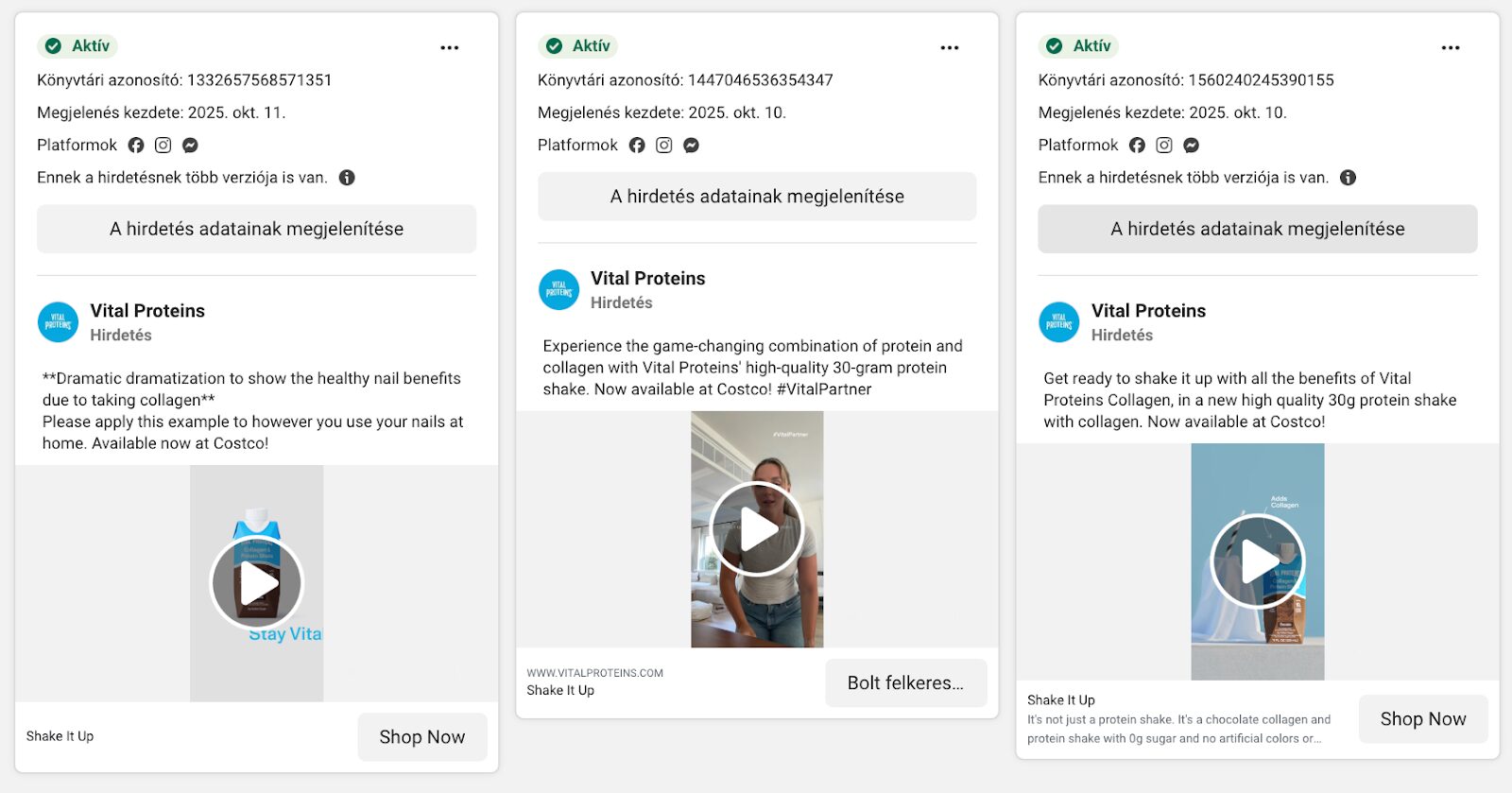The image size is (1512, 793).
Task: Click library ID text 1447046536354347
Action: 685,80
